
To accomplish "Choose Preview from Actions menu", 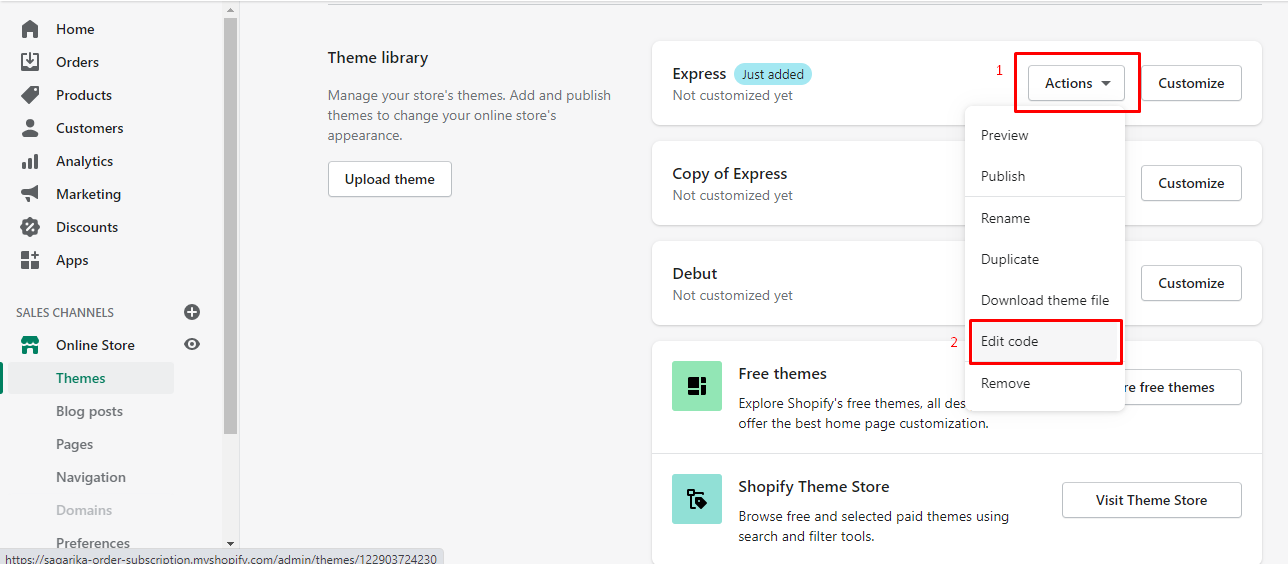I will (1045, 135).
